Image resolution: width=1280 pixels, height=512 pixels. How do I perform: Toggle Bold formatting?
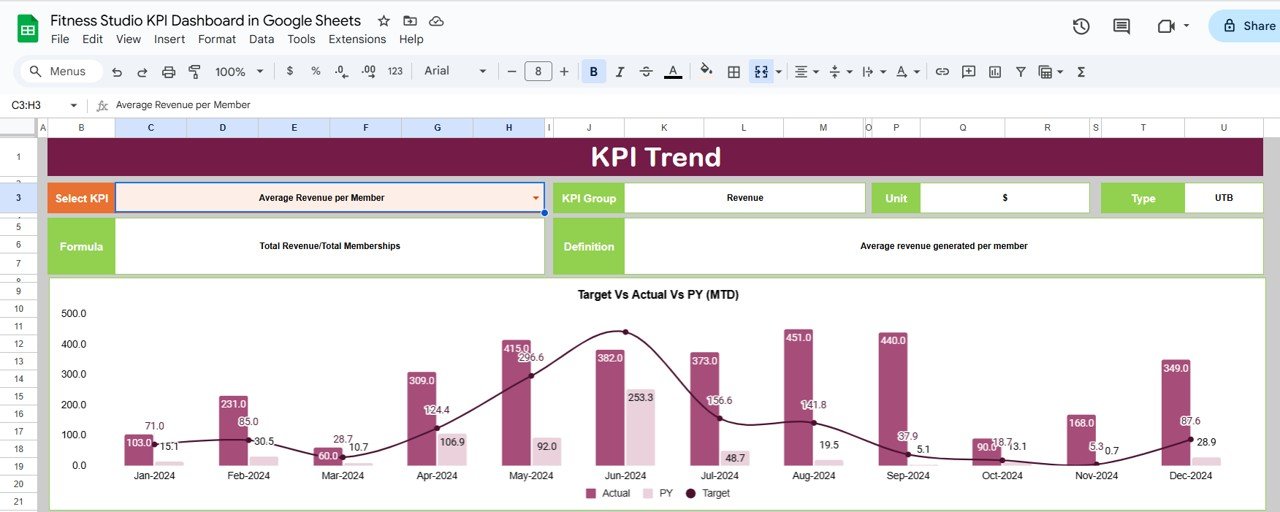[x=594, y=72]
